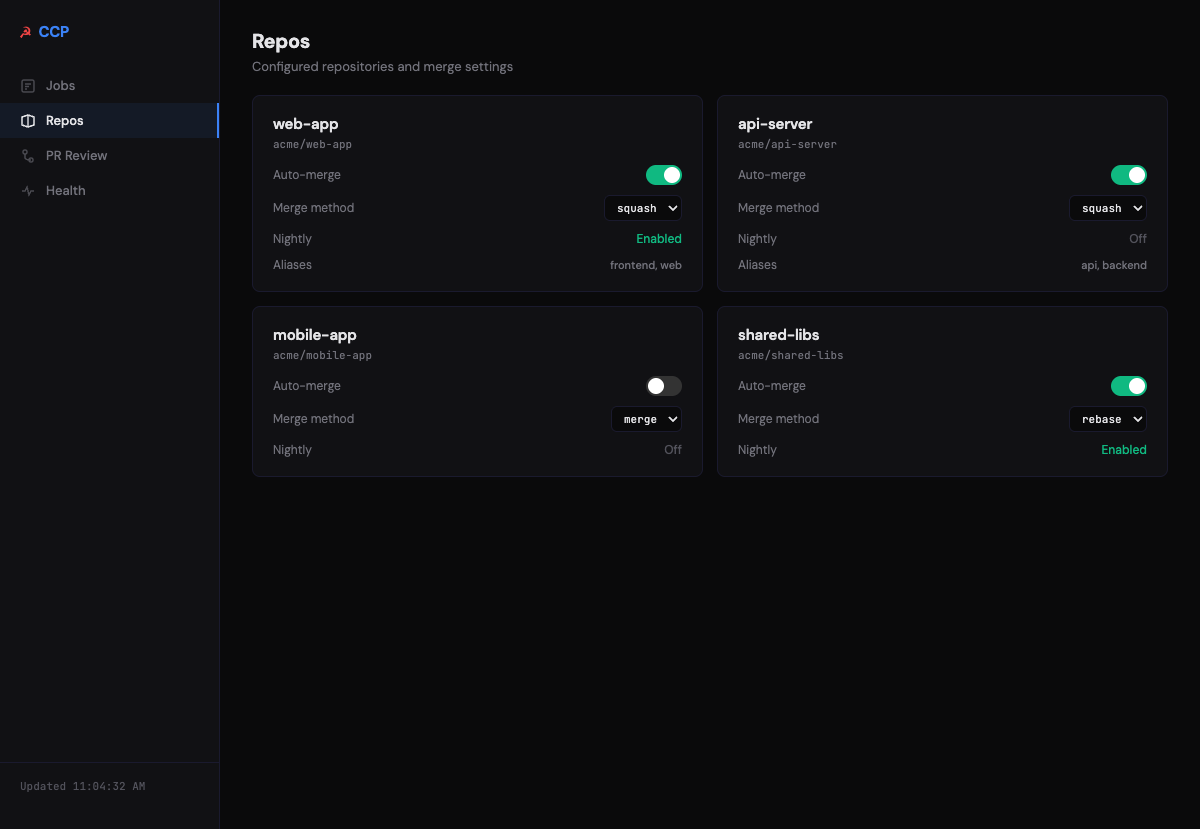
Task: Click the Repos sidebar icon
Action: coord(28,121)
